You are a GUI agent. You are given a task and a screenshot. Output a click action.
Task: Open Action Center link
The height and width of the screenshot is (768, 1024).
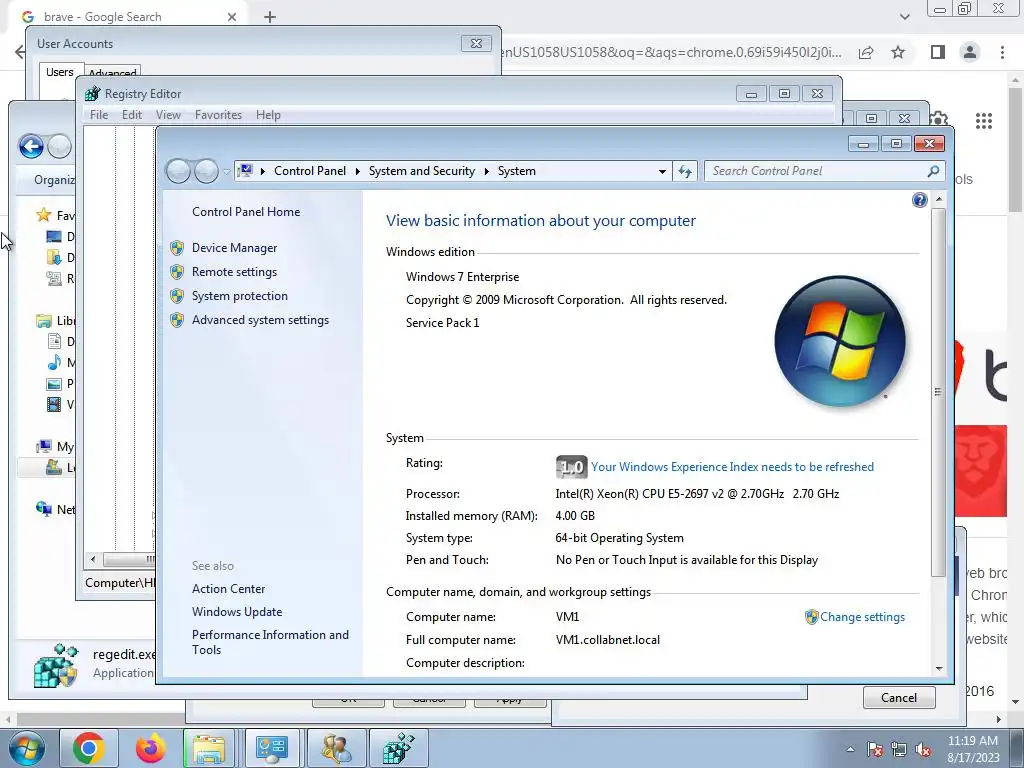229,588
